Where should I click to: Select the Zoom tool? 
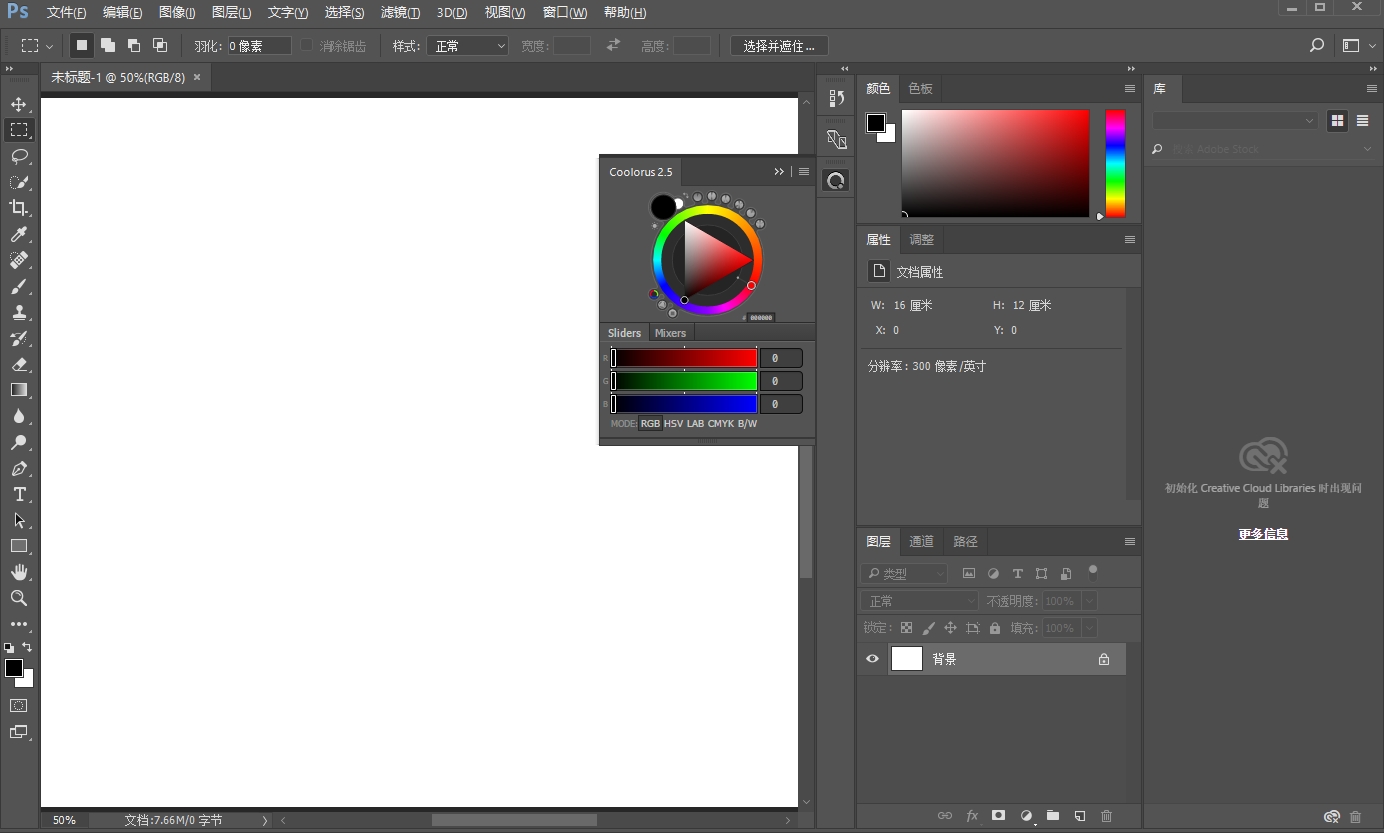(20, 598)
